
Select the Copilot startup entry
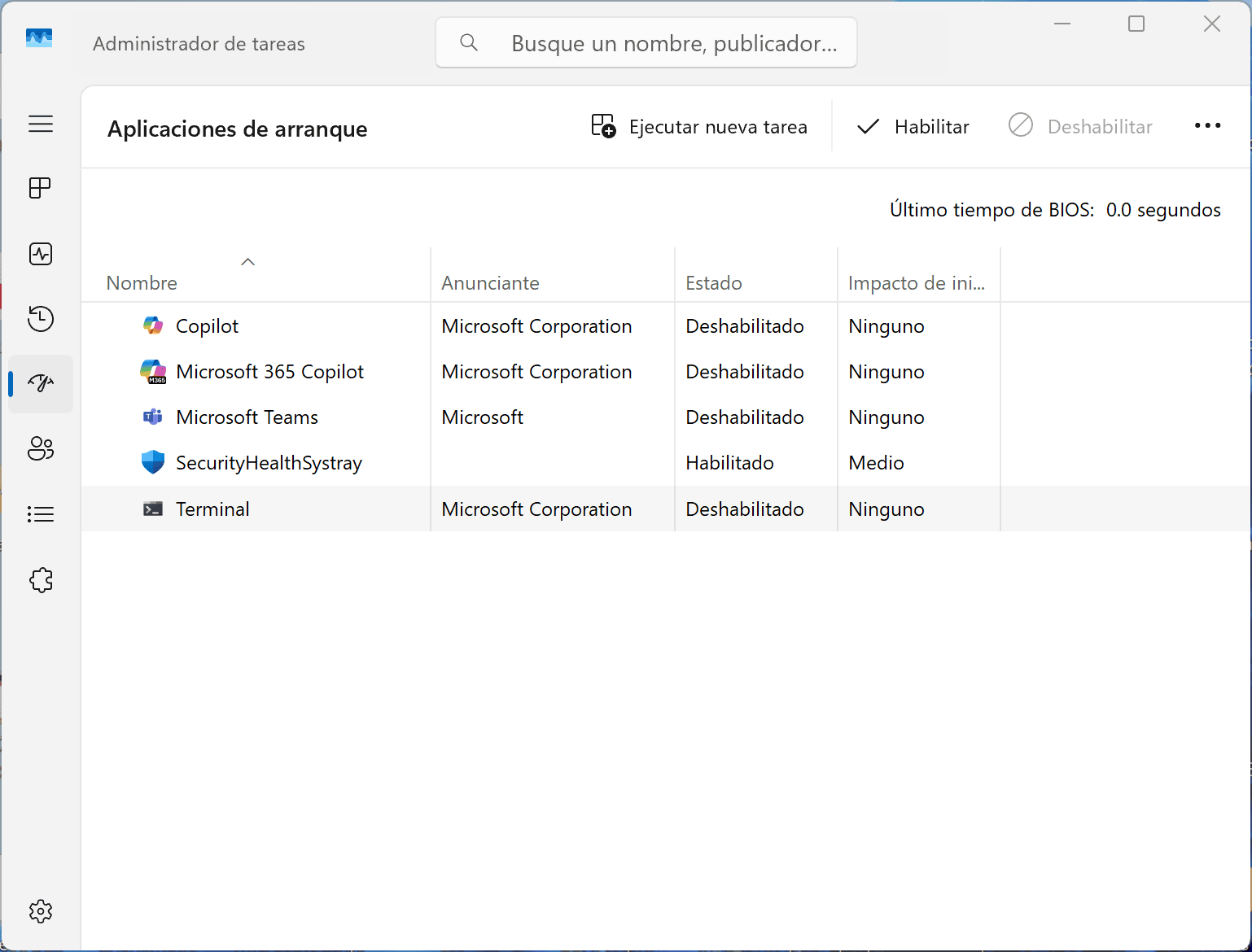[207, 325]
